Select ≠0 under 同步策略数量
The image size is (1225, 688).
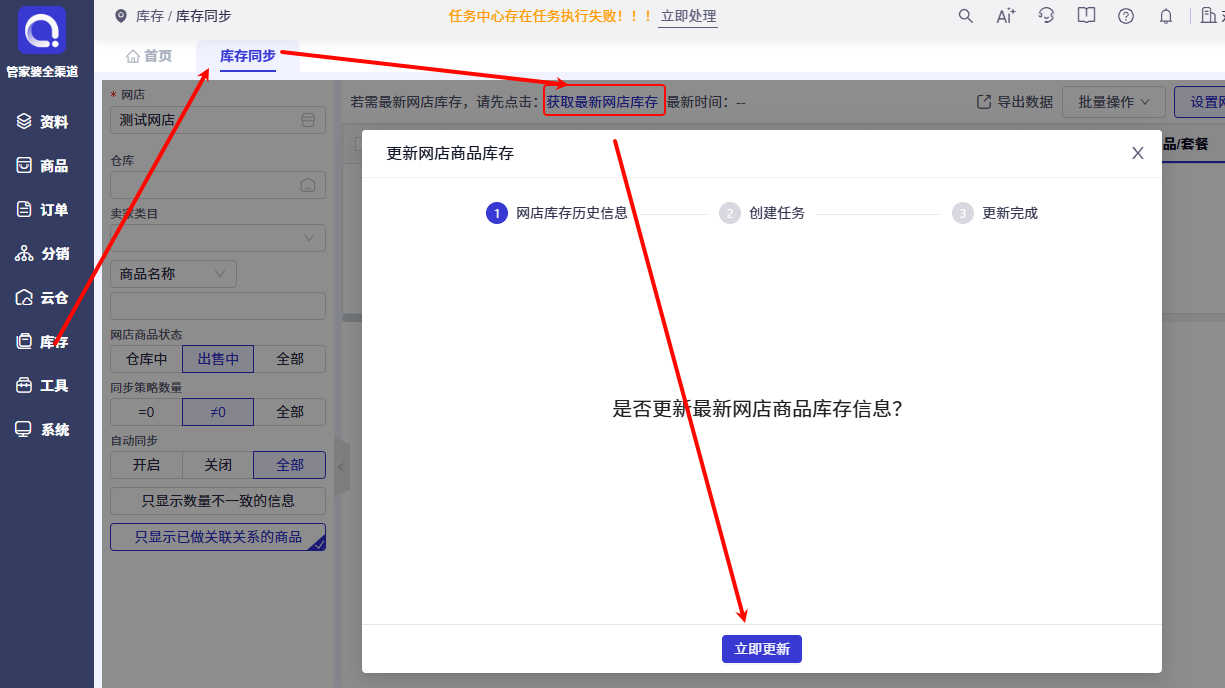pyautogui.click(x=218, y=412)
